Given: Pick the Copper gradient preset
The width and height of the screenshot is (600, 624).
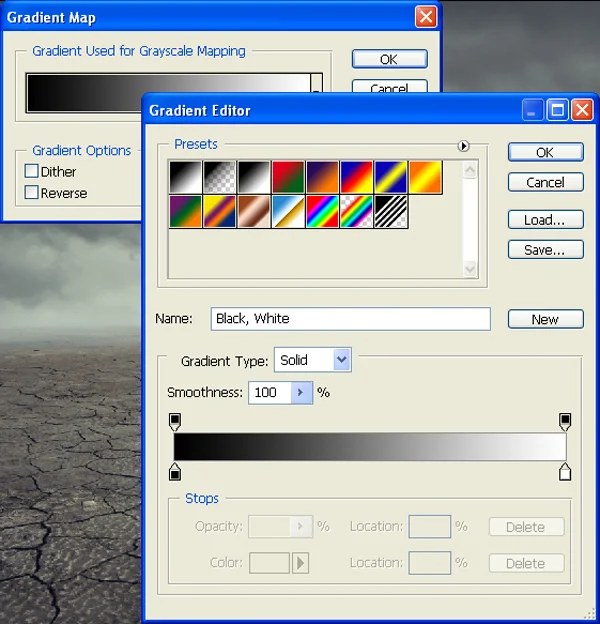Looking at the screenshot, I should pos(254,211).
